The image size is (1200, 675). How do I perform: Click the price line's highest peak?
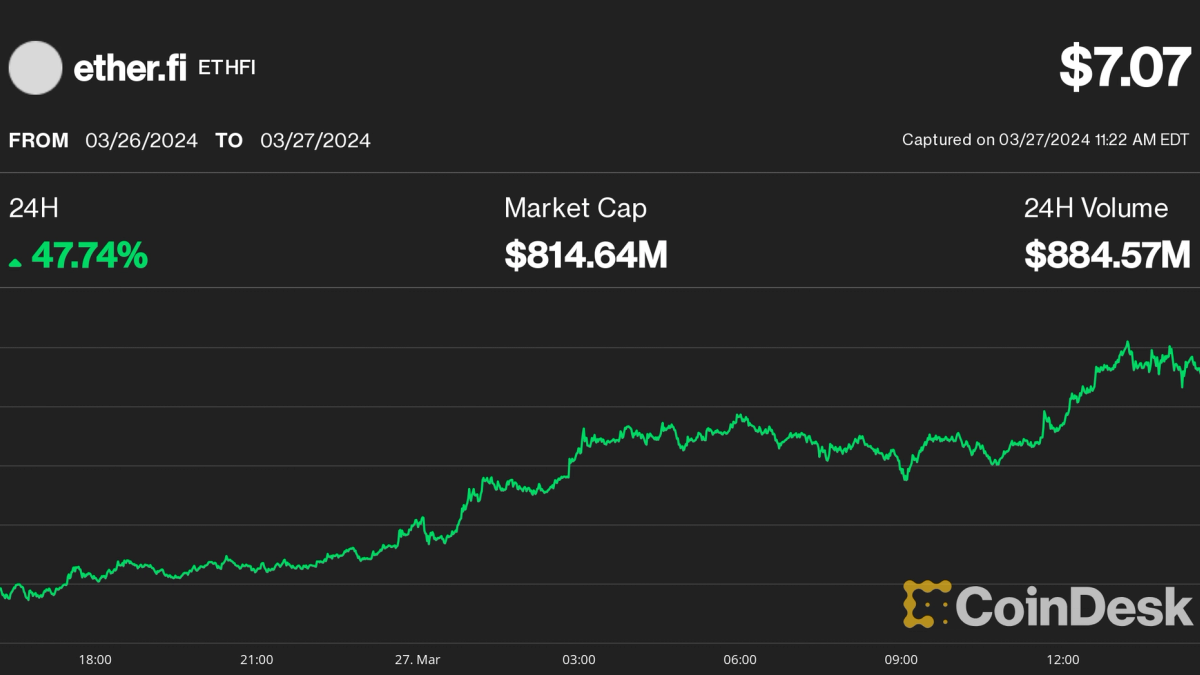point(1128,343)
